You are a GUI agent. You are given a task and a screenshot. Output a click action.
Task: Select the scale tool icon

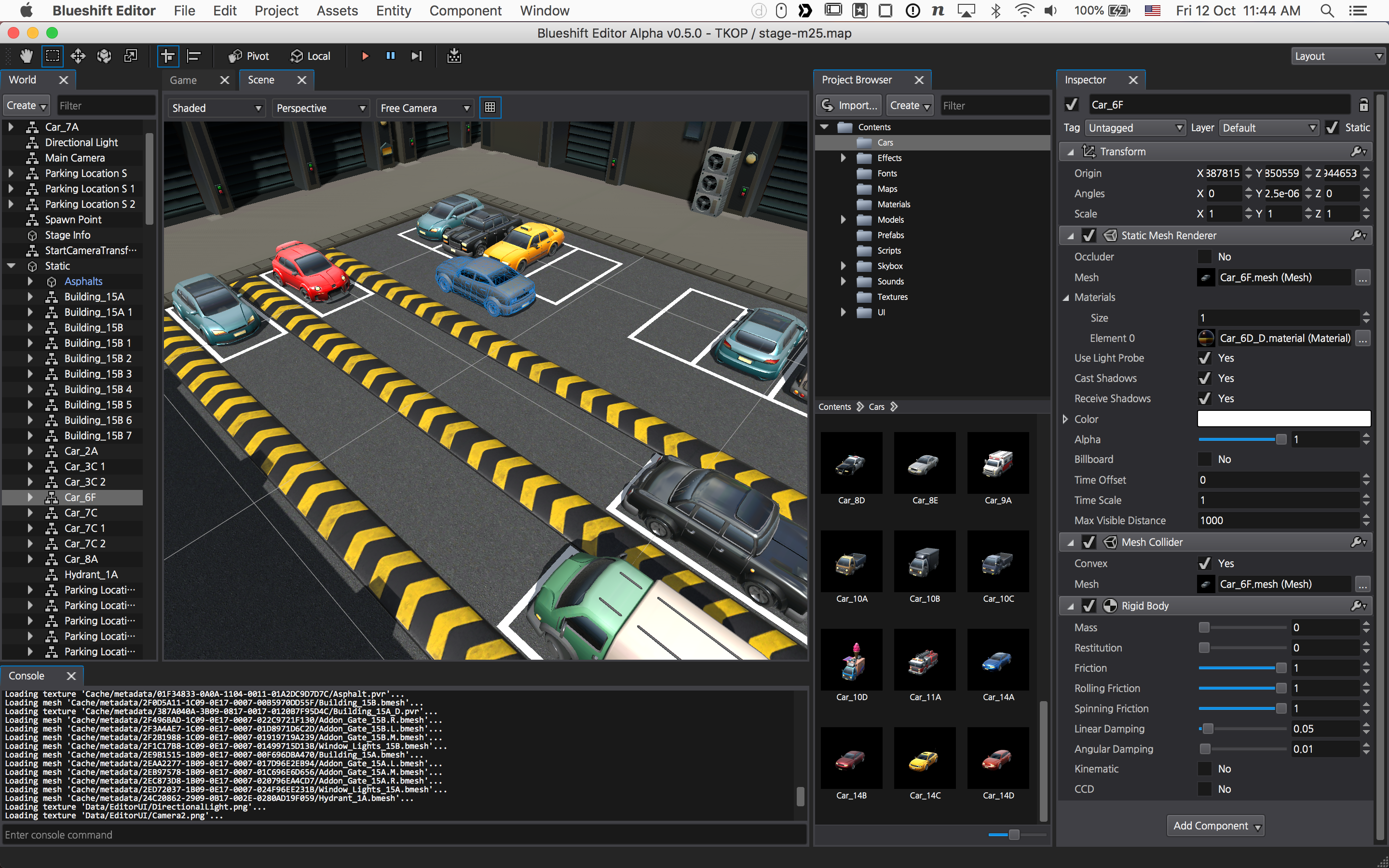tap(131, 55)
